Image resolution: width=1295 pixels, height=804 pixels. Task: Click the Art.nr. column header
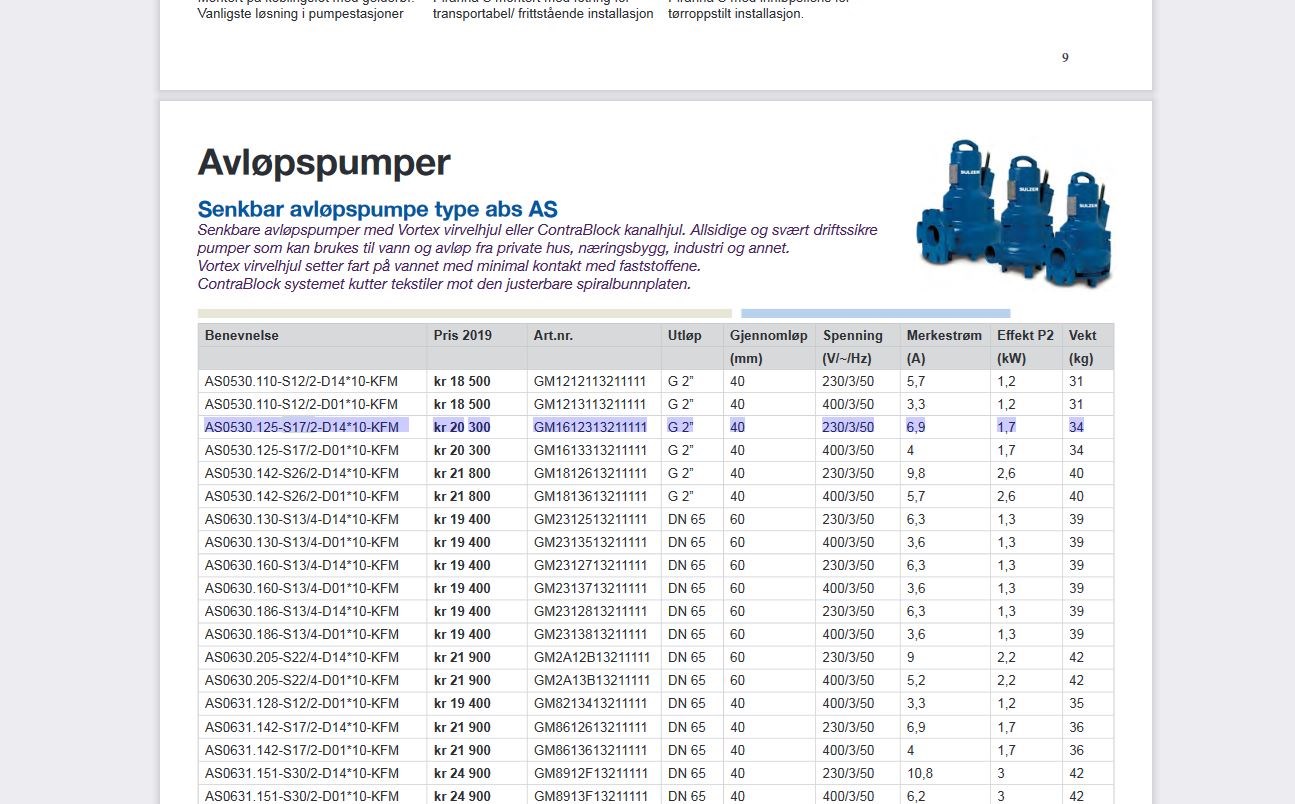tap(554, 336)
